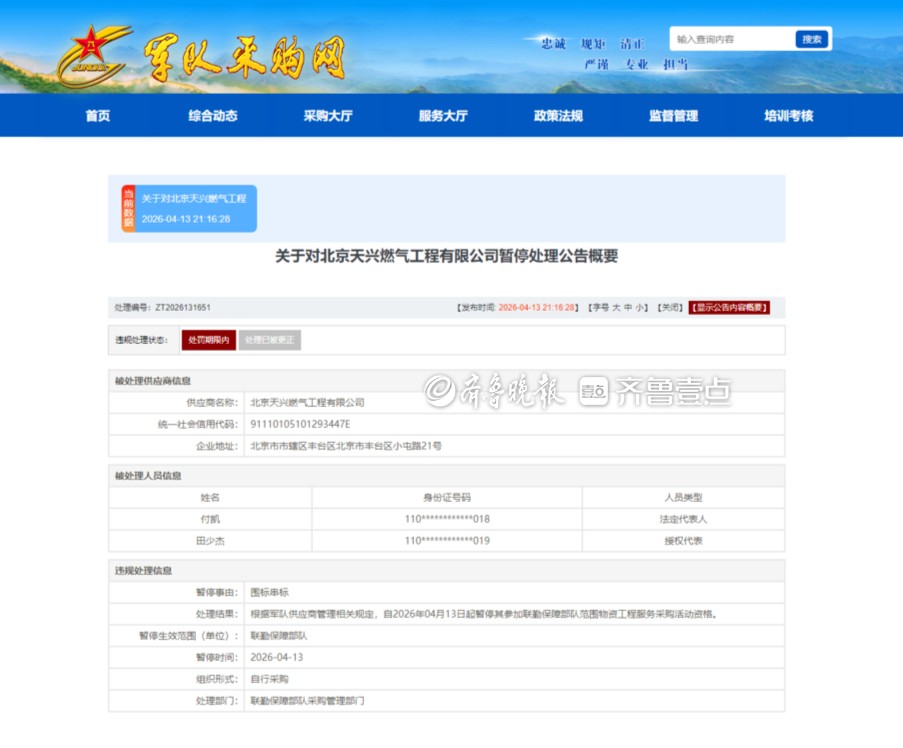Open the 综合动态 menu item
This screenshot has width=903, height=748.
213,116
